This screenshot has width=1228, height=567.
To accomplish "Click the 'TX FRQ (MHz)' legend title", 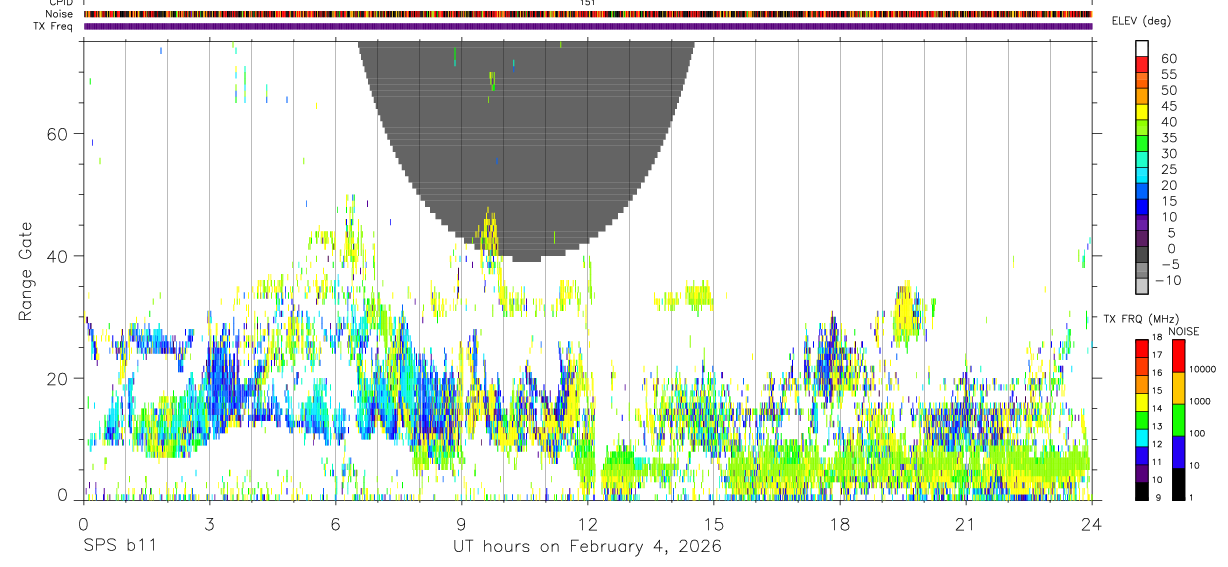I will tap(1142, 319).
